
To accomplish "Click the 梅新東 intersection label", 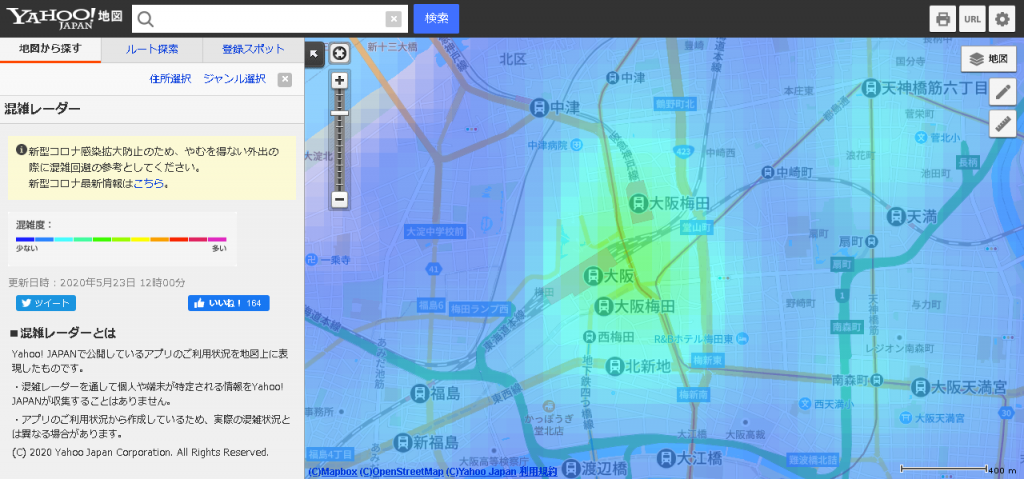I will tap(707, 360).
